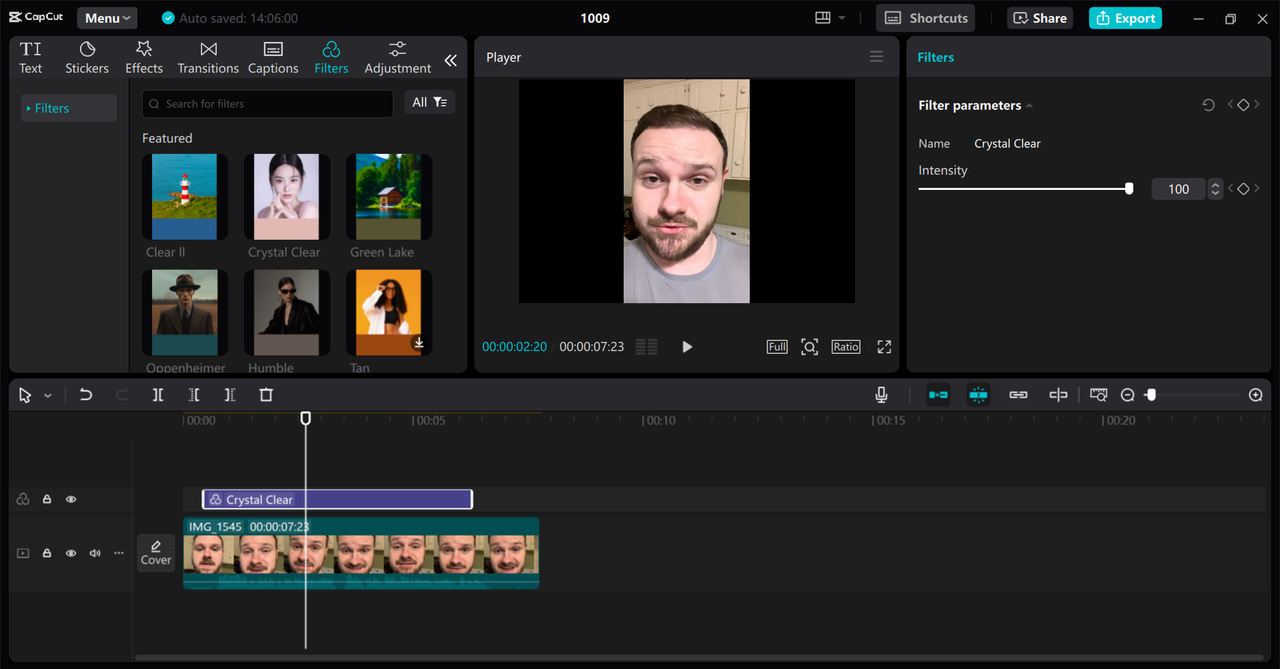This screenshot has width=1280, height=669.
Task: Open the timeline cover settings icon
Action: (x=1098, y=395)
